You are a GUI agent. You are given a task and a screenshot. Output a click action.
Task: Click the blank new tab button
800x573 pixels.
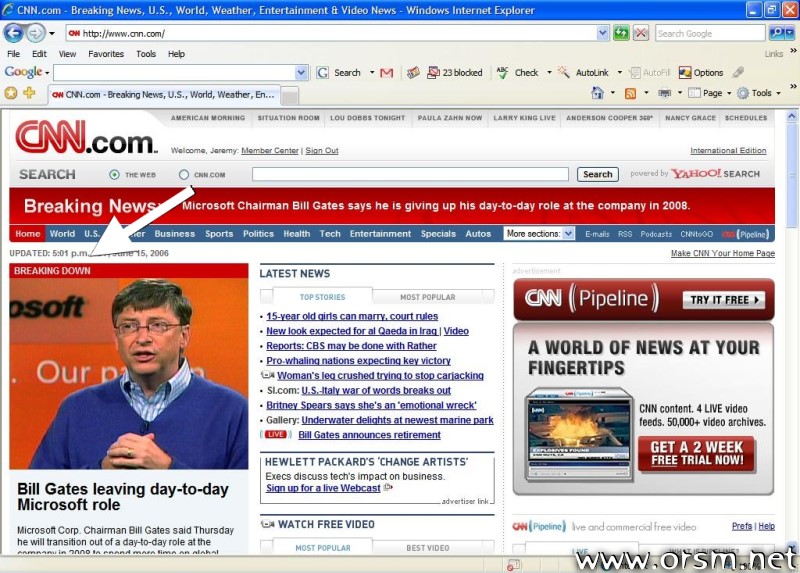(x=290, y=95)
